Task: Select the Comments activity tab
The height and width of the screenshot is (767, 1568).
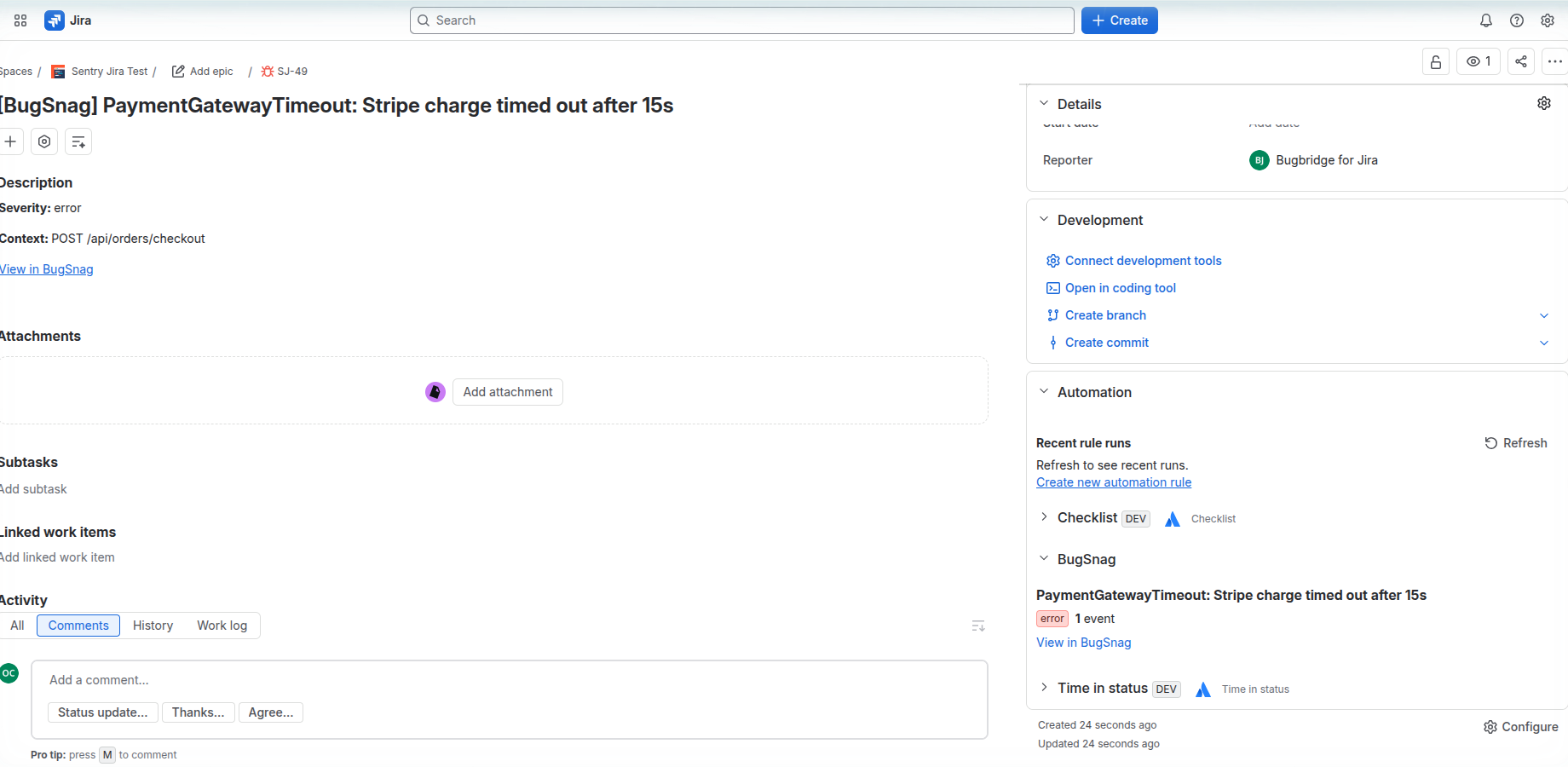Action: (x=78, y=626)
